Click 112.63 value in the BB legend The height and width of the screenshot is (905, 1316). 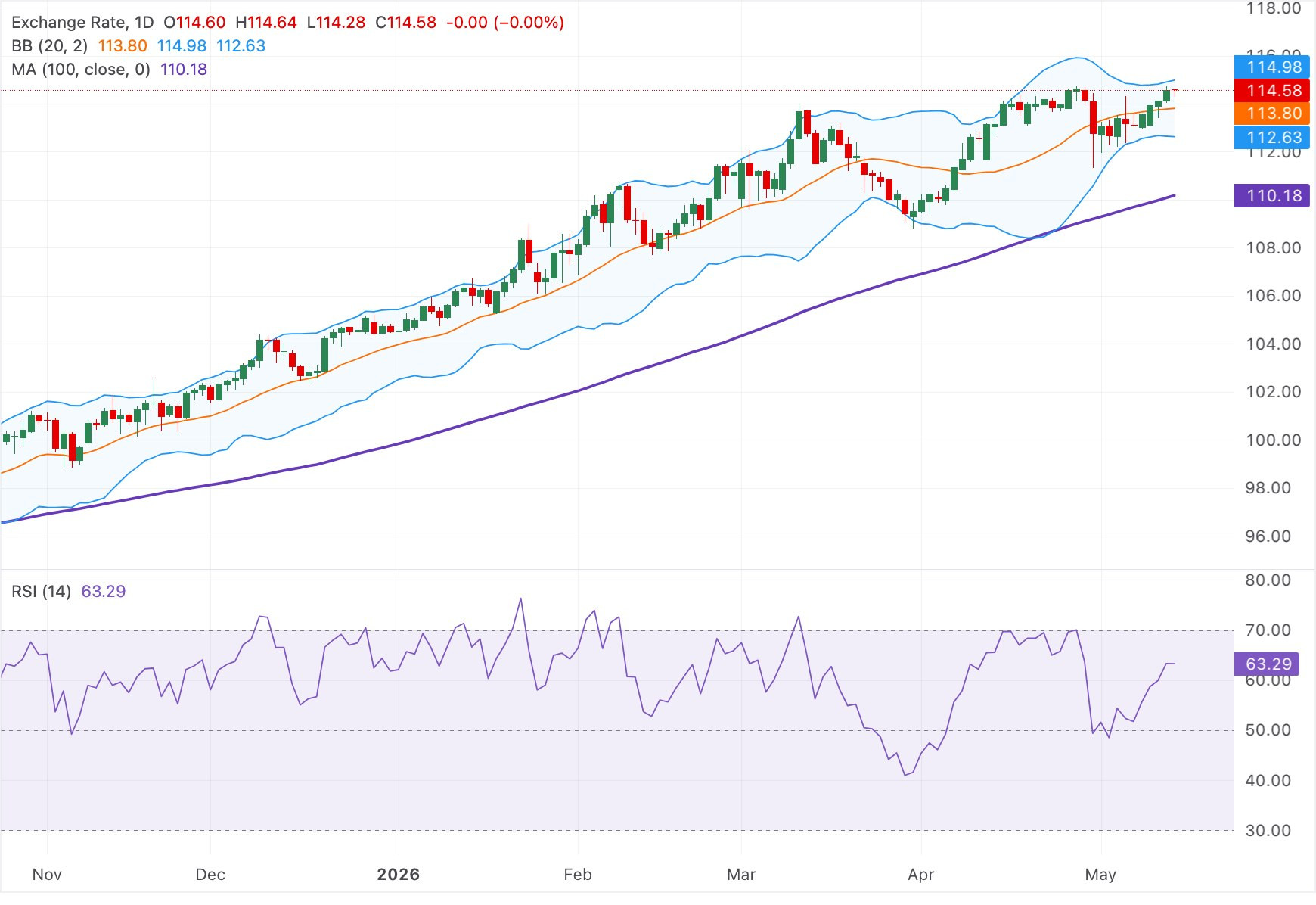241,46
